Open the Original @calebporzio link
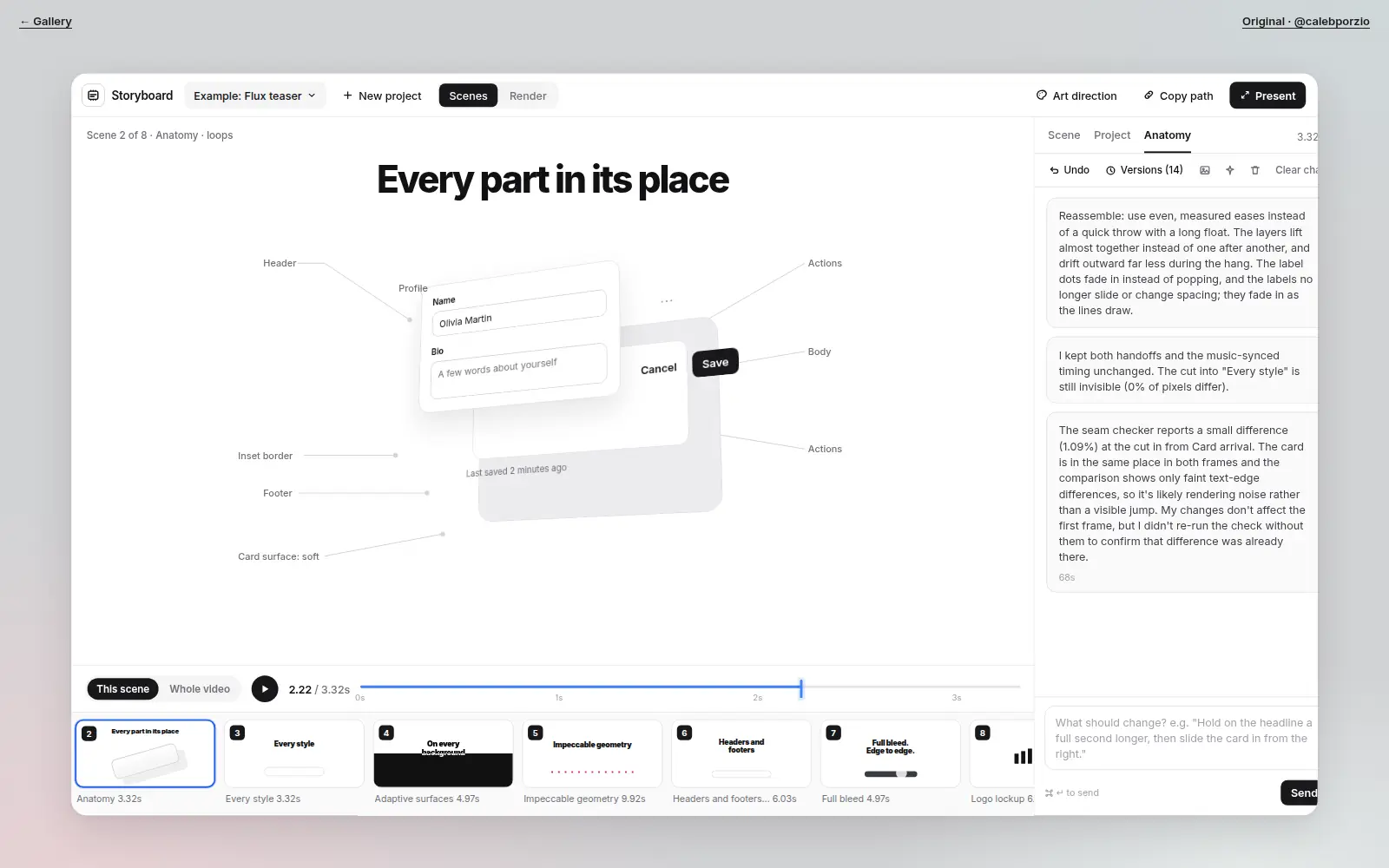The image size is (1389, 868). point(1306,22)
